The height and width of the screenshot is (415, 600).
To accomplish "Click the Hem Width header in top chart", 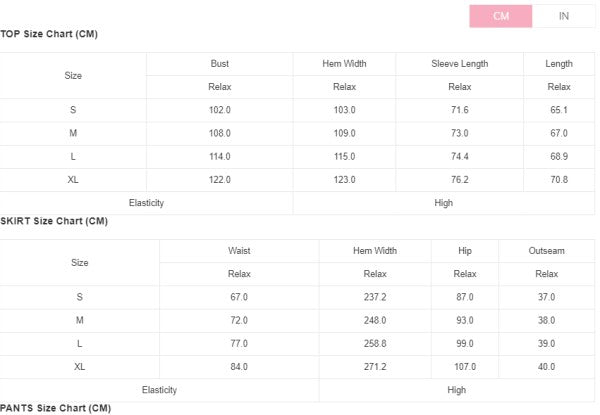I will point(344,64).
